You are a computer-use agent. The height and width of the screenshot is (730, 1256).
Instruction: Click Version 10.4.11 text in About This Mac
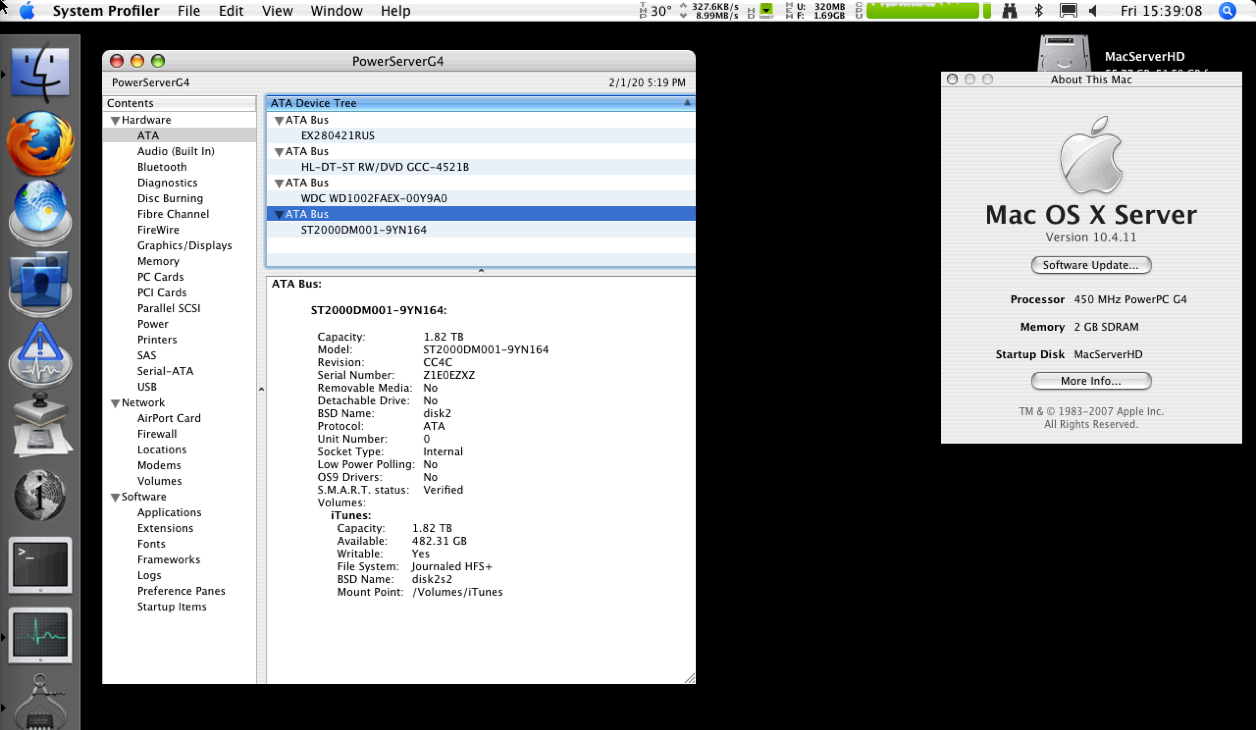tap(1090, 237)
